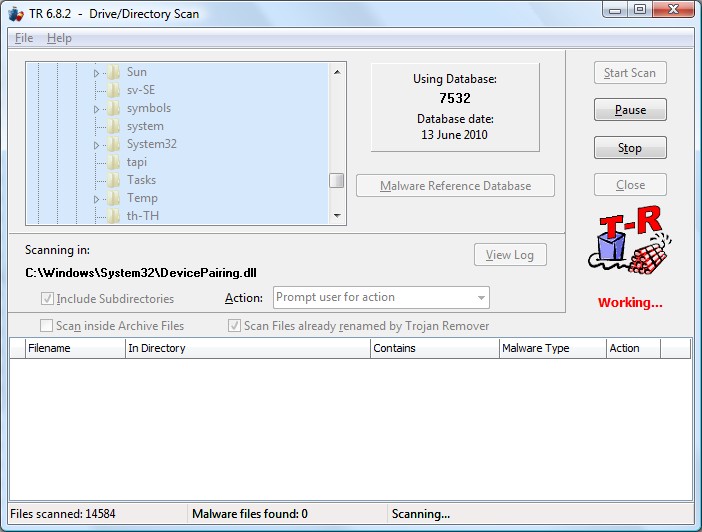Select the th-TH tree item label
The image size is (702, 532).
143,216
